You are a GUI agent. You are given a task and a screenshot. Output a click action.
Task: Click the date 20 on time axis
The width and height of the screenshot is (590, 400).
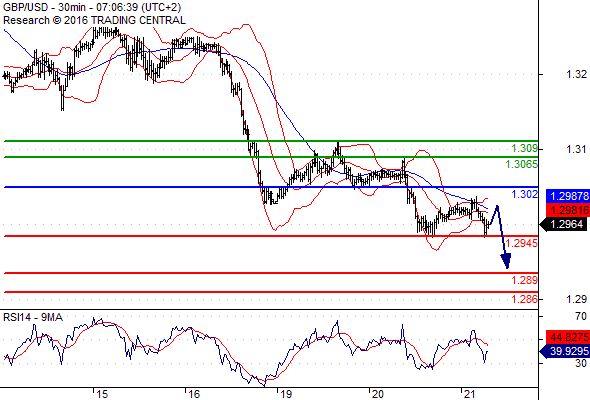point(377,394)
